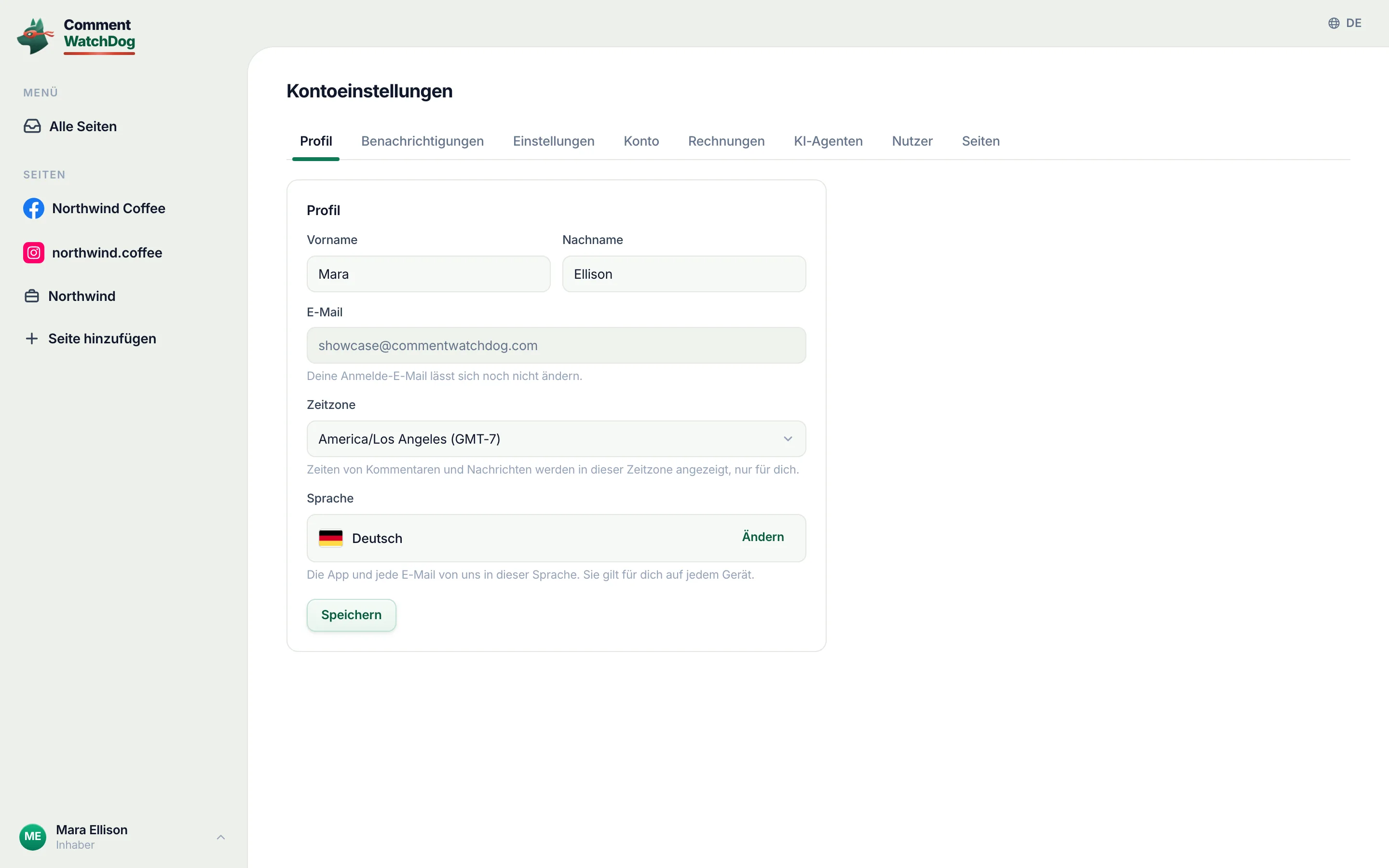Open the Alle Seiten inbox icon
1389x868 pixels.
coord(32,126)
